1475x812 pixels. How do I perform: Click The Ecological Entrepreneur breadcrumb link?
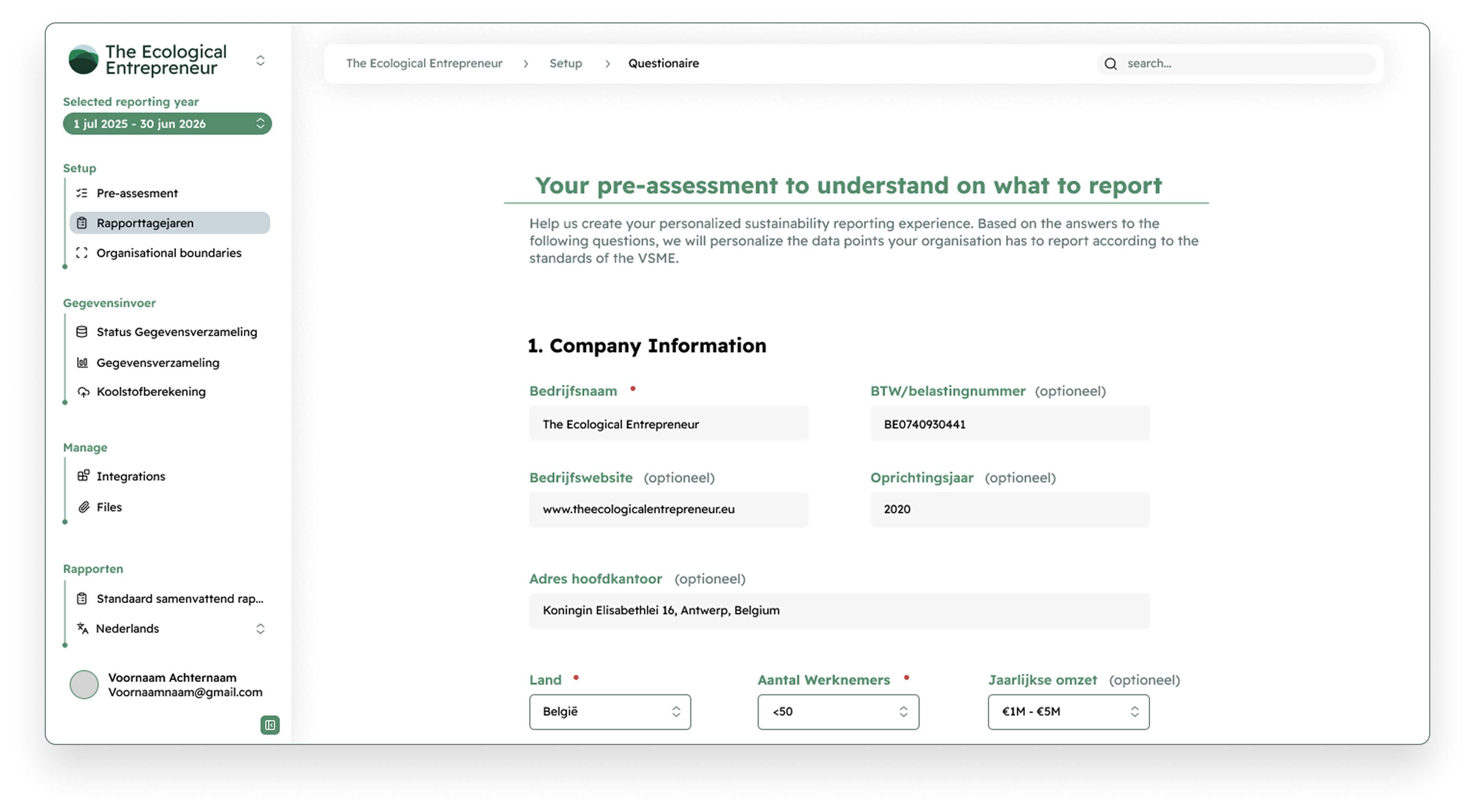[424, 64]
